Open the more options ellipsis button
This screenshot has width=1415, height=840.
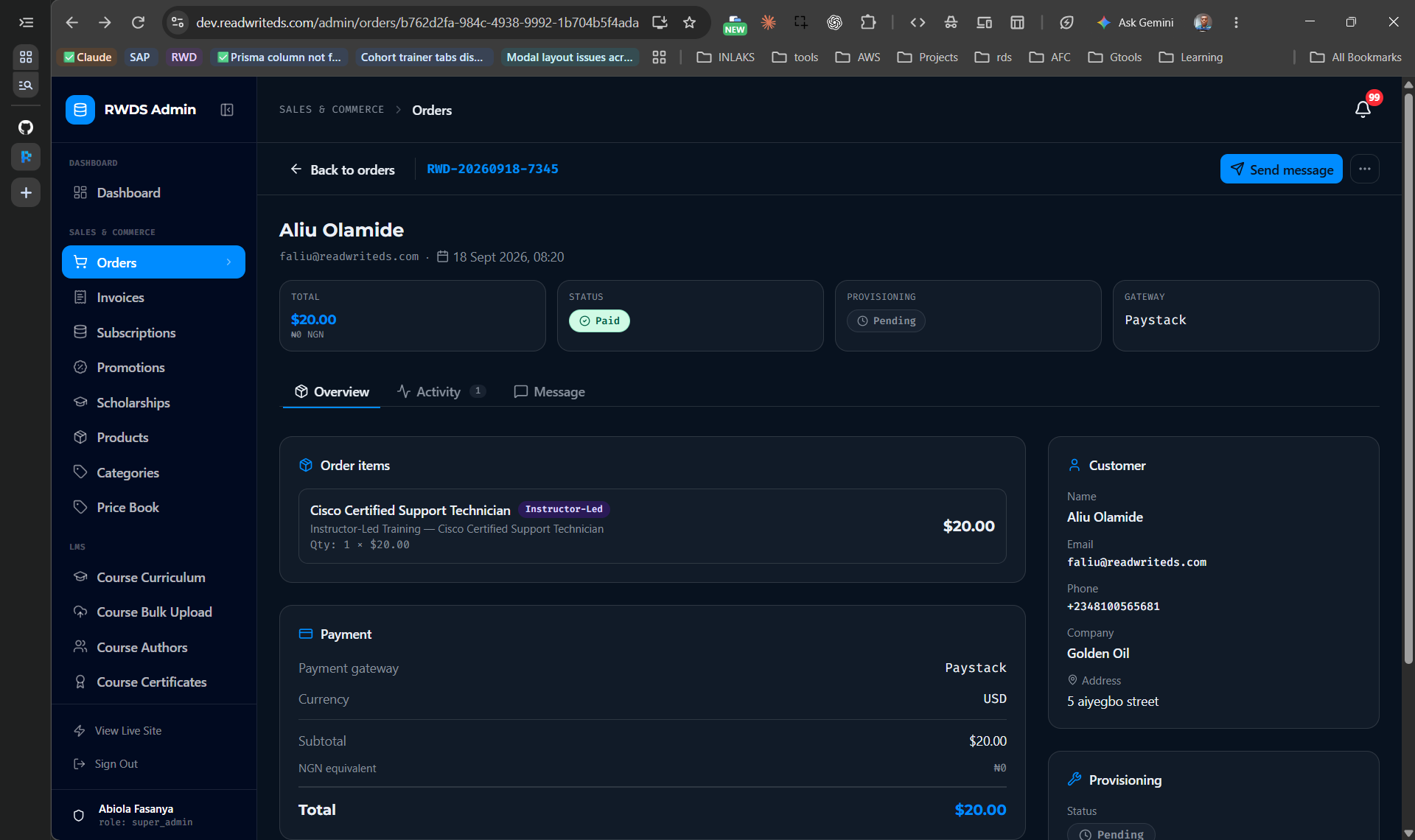tap(1364, 169)
